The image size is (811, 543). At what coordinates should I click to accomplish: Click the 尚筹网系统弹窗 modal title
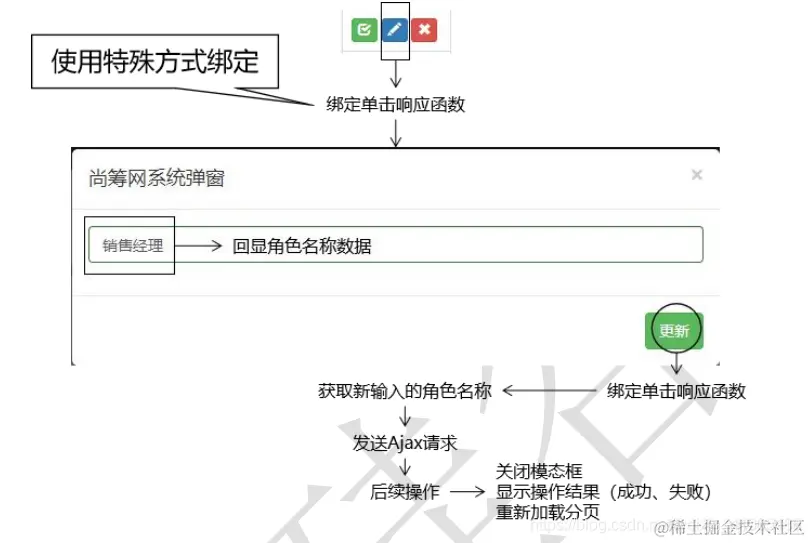click(156, 178)
